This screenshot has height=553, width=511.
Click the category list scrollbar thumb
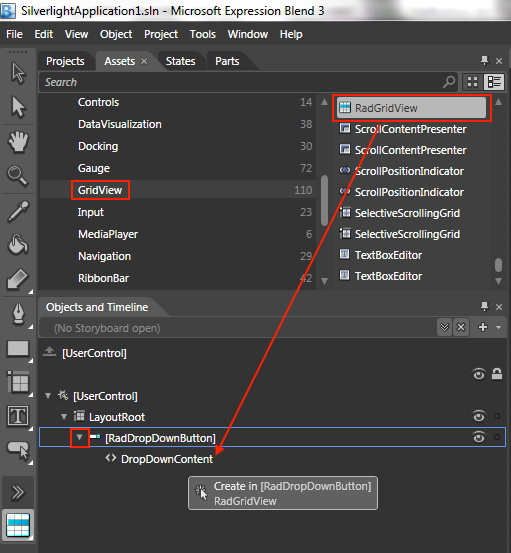tap(324, 201)
